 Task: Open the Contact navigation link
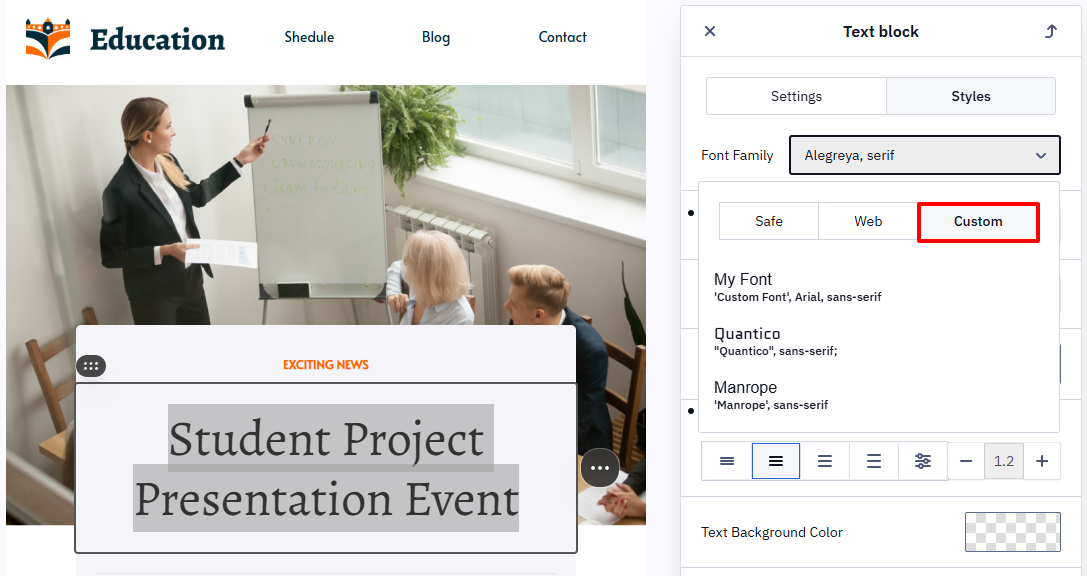562,37
